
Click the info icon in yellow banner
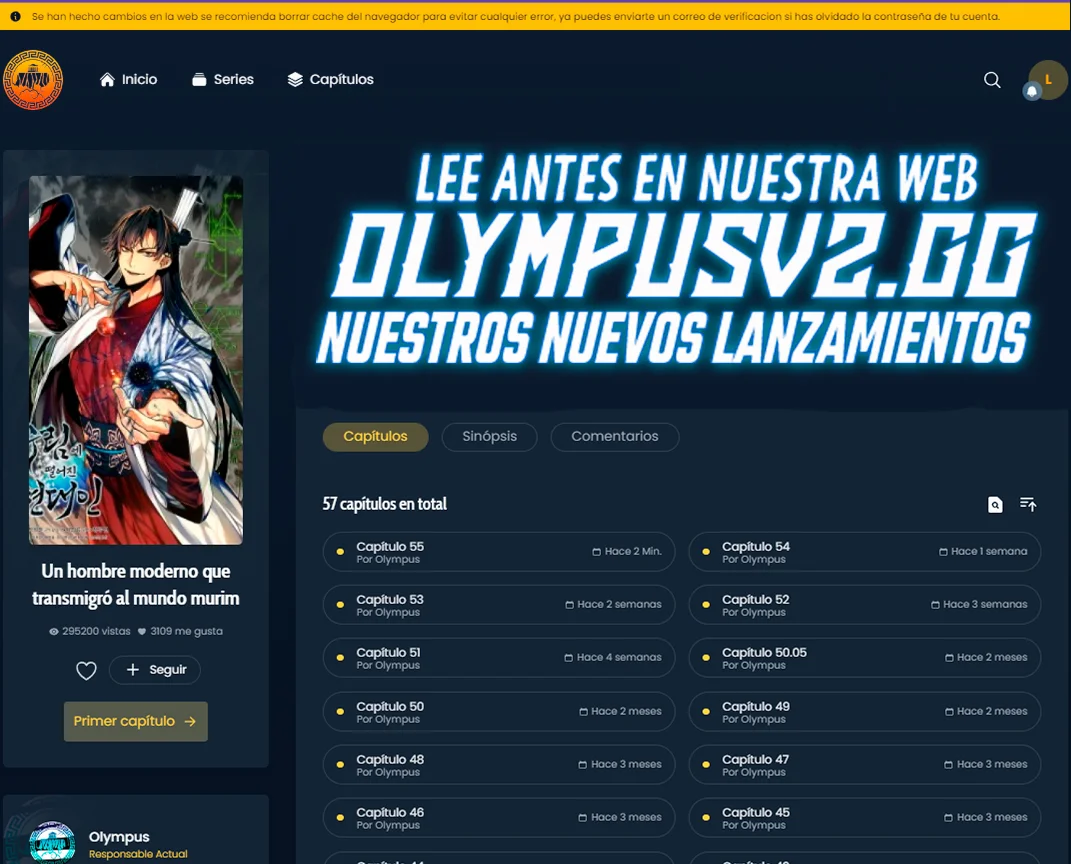[15, 17]
